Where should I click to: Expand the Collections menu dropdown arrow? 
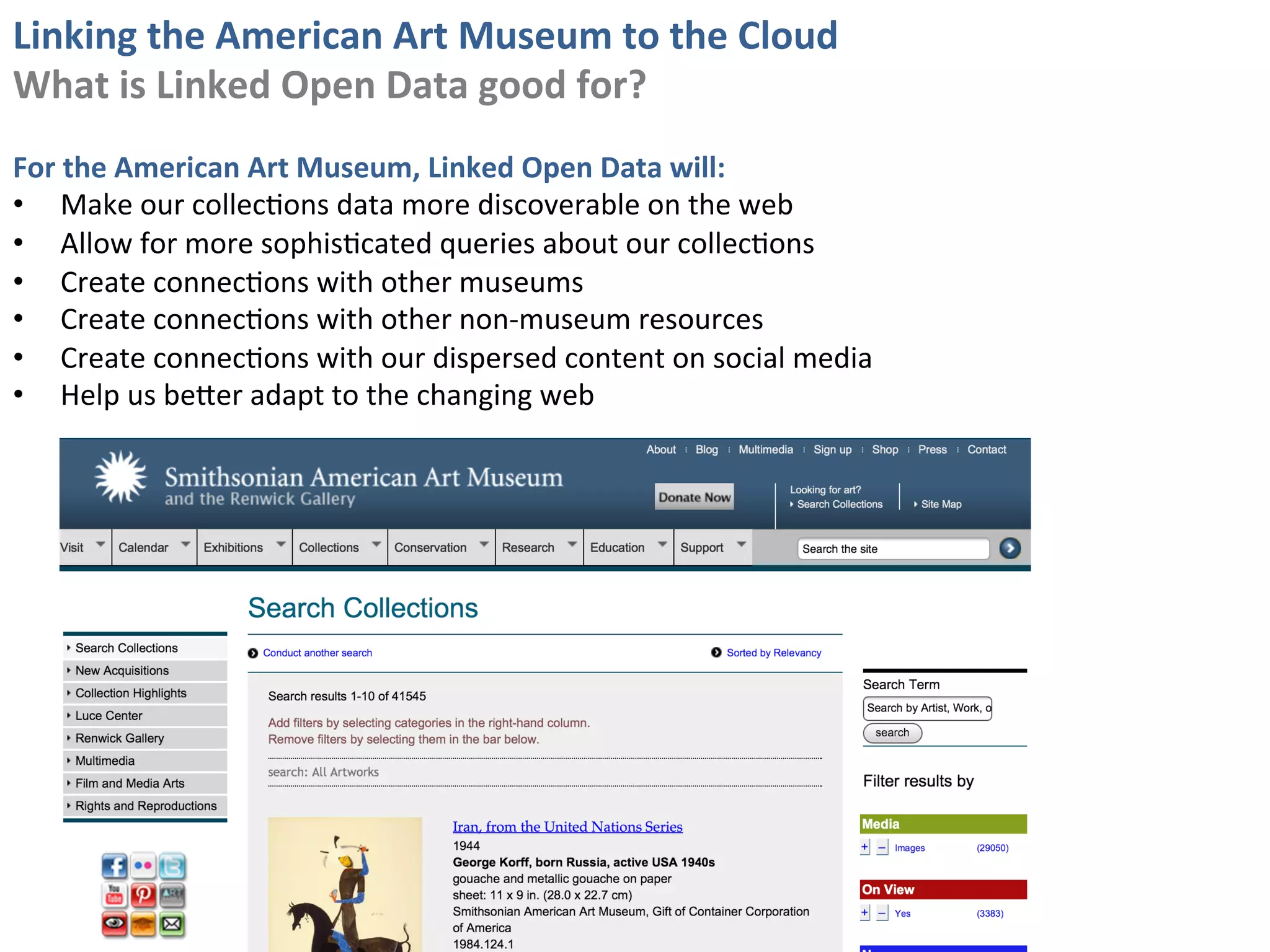point(376,545)
